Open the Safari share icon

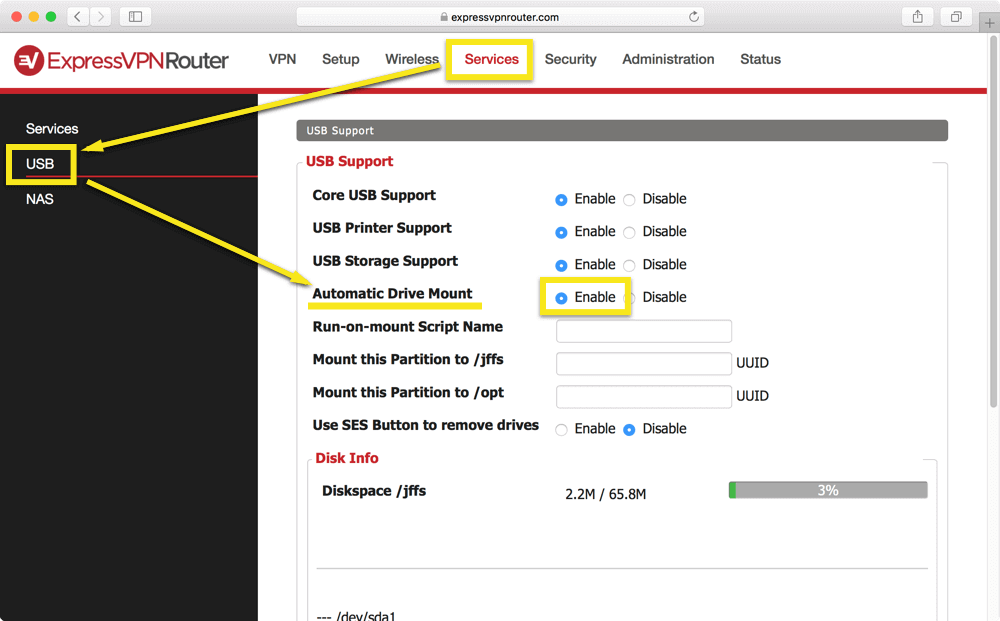[918, 17]
